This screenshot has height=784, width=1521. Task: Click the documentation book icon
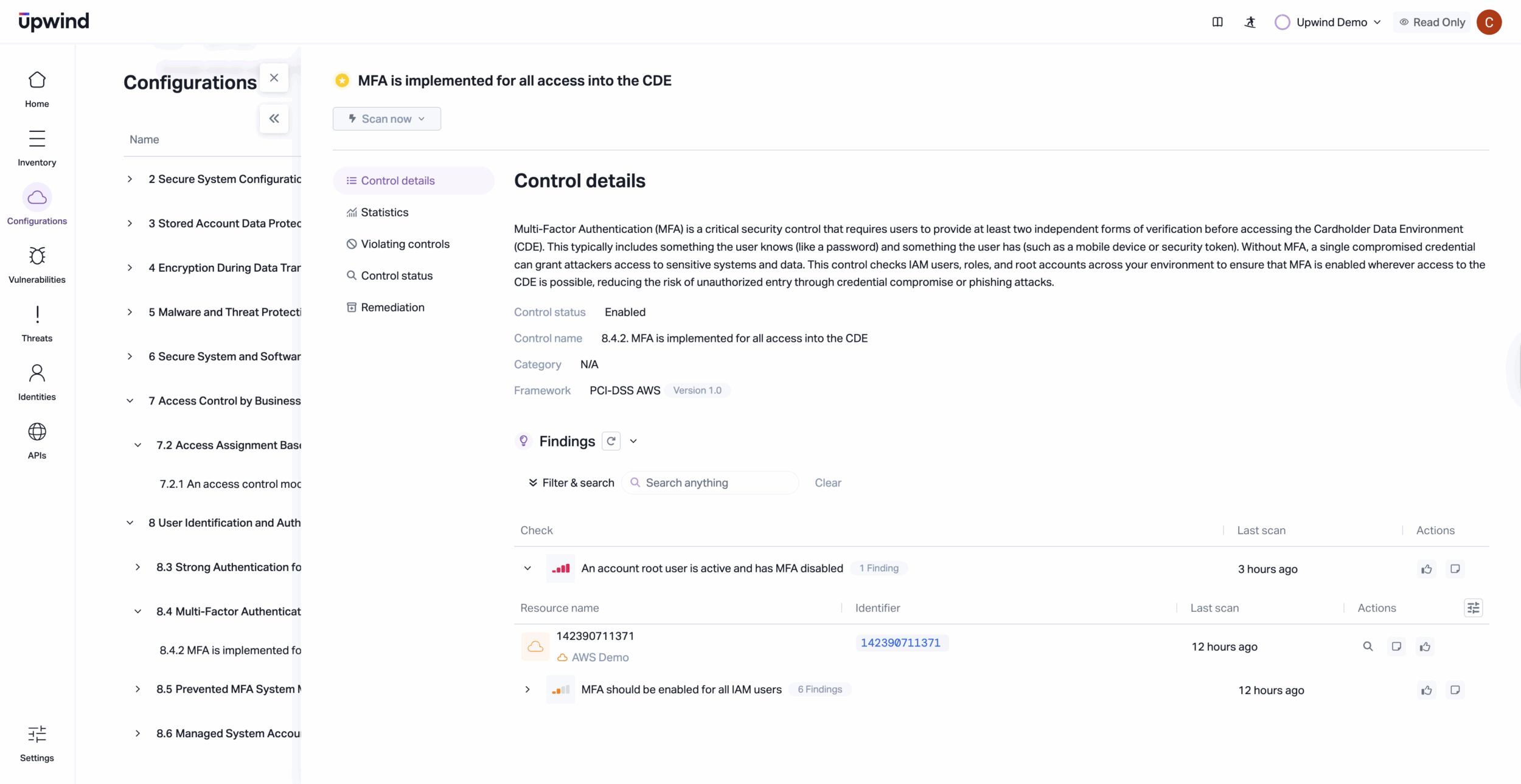coord(1217,23)
